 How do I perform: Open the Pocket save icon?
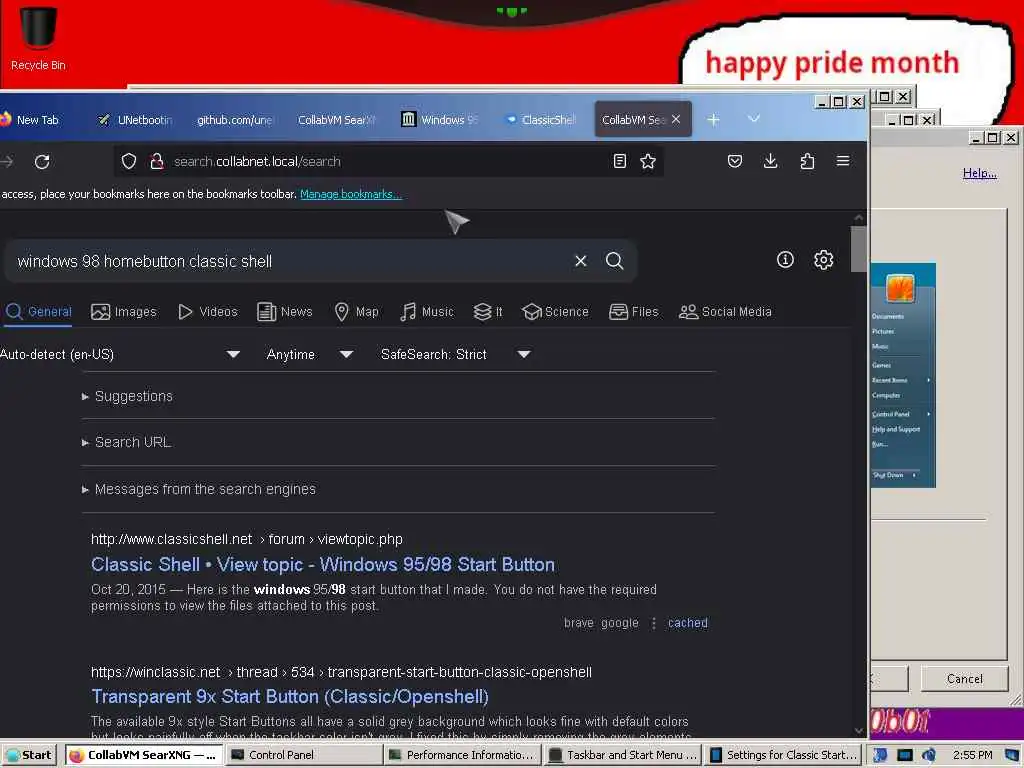[735, 161]
